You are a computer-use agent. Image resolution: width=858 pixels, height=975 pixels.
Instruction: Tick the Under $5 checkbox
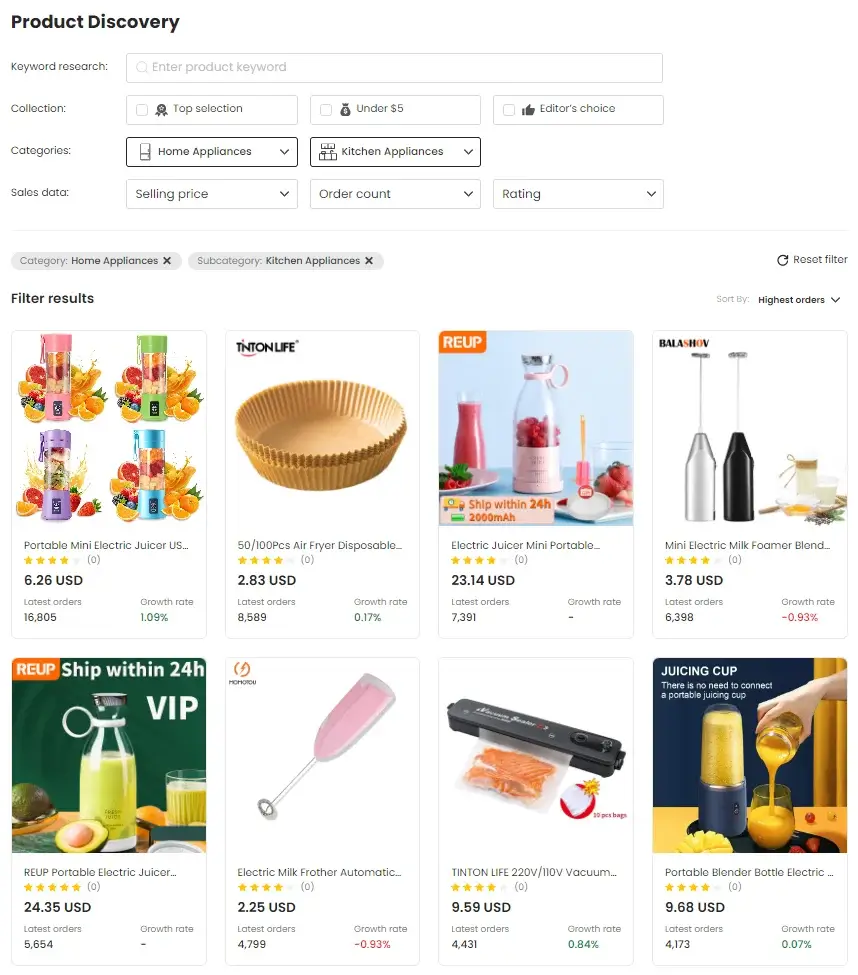326,110
